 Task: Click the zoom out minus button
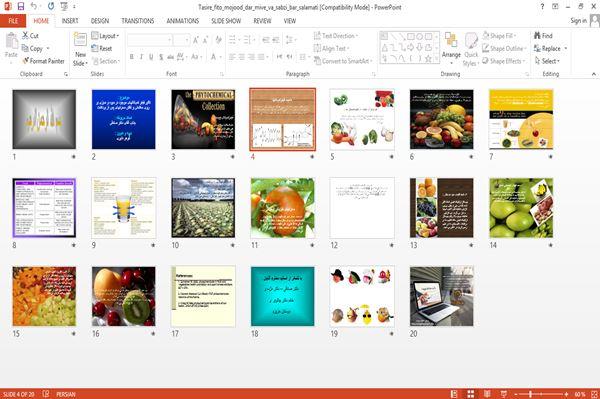[516, 394]
